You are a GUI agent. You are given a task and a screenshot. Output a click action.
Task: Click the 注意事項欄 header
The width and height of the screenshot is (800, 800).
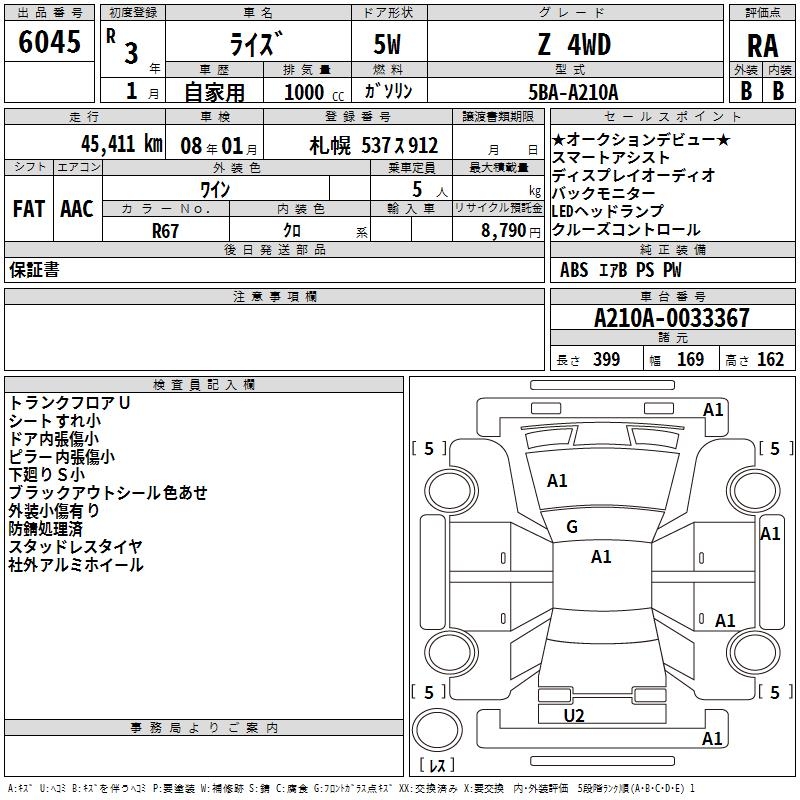pos(275,296)
